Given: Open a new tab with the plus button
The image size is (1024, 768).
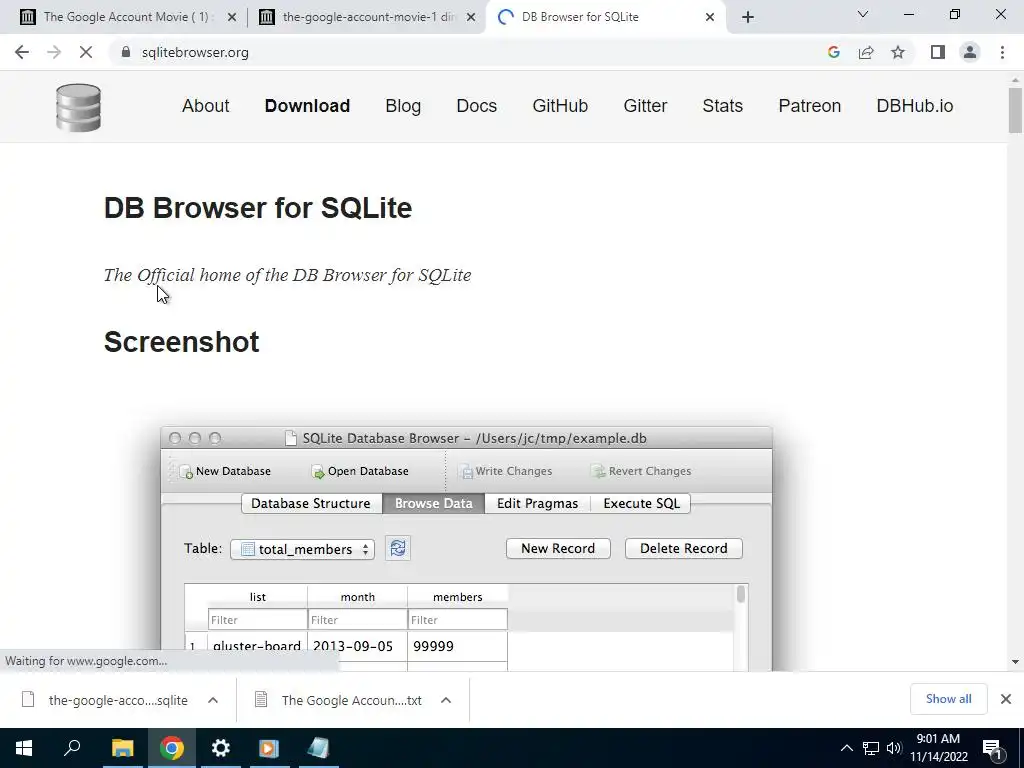Looking at the screenshot, I should pos(748,17).
